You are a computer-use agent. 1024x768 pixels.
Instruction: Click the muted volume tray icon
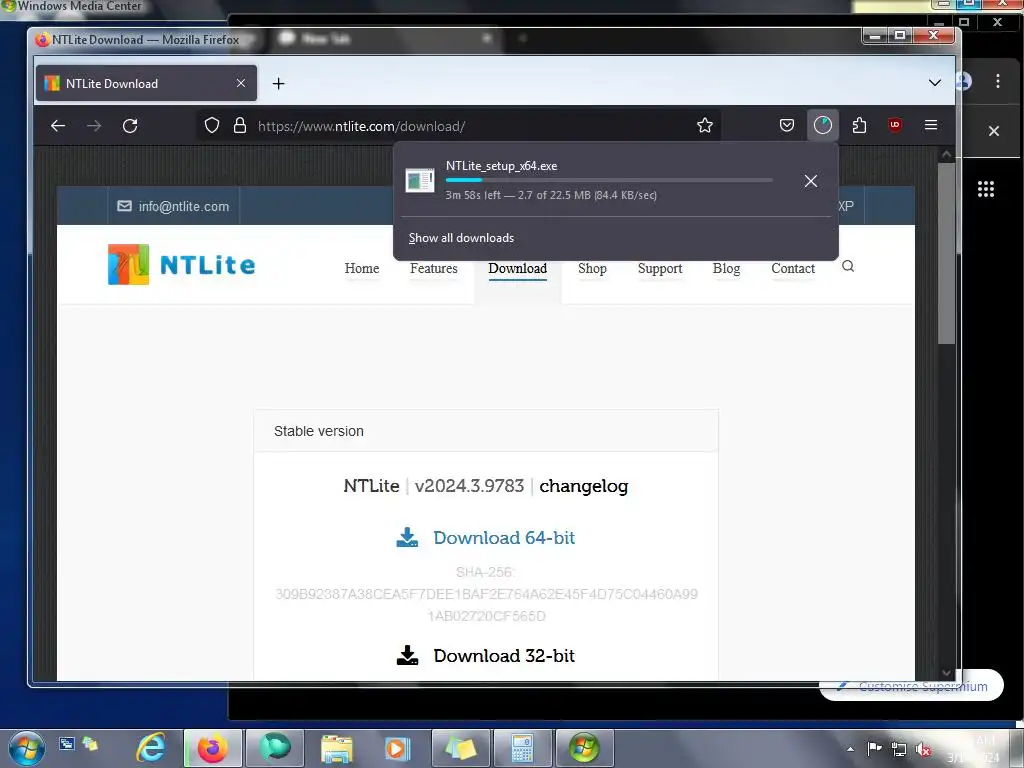(x=923, y=749)
